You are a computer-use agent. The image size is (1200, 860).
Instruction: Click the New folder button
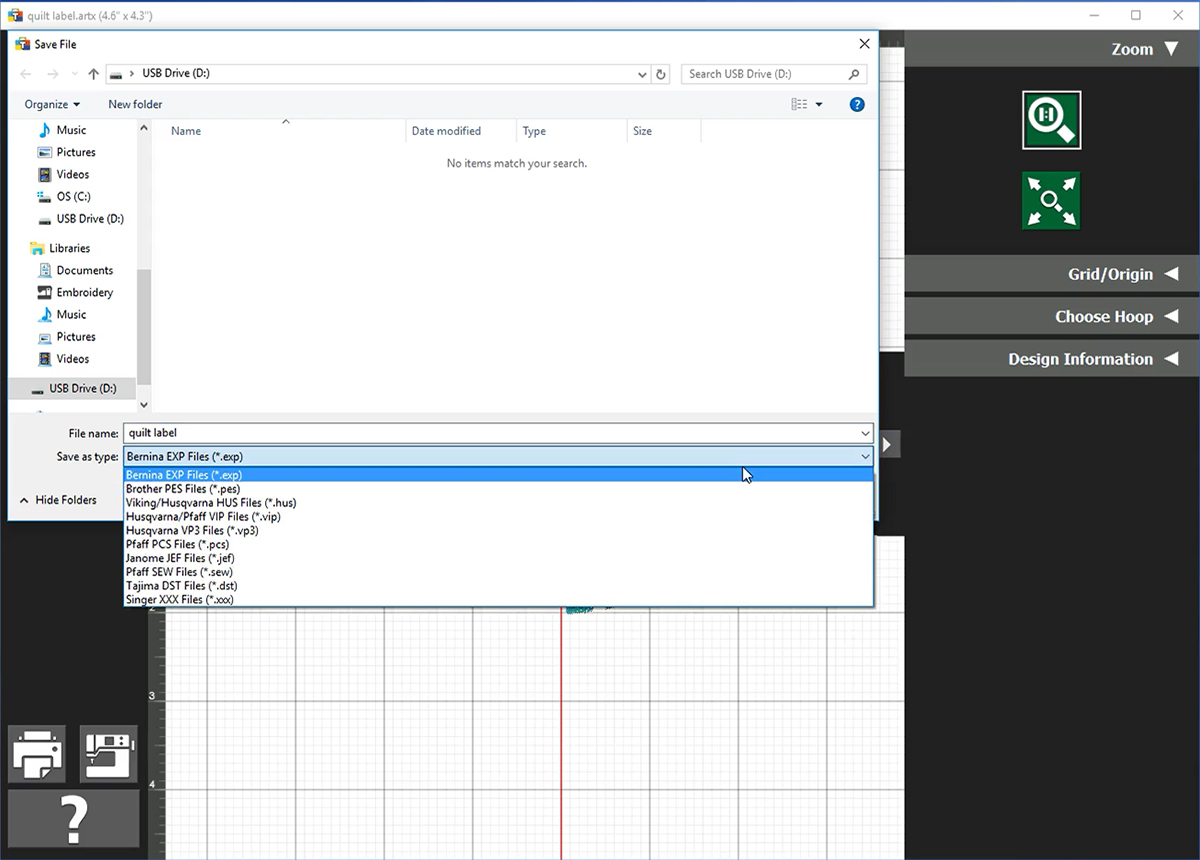(135, 104)
